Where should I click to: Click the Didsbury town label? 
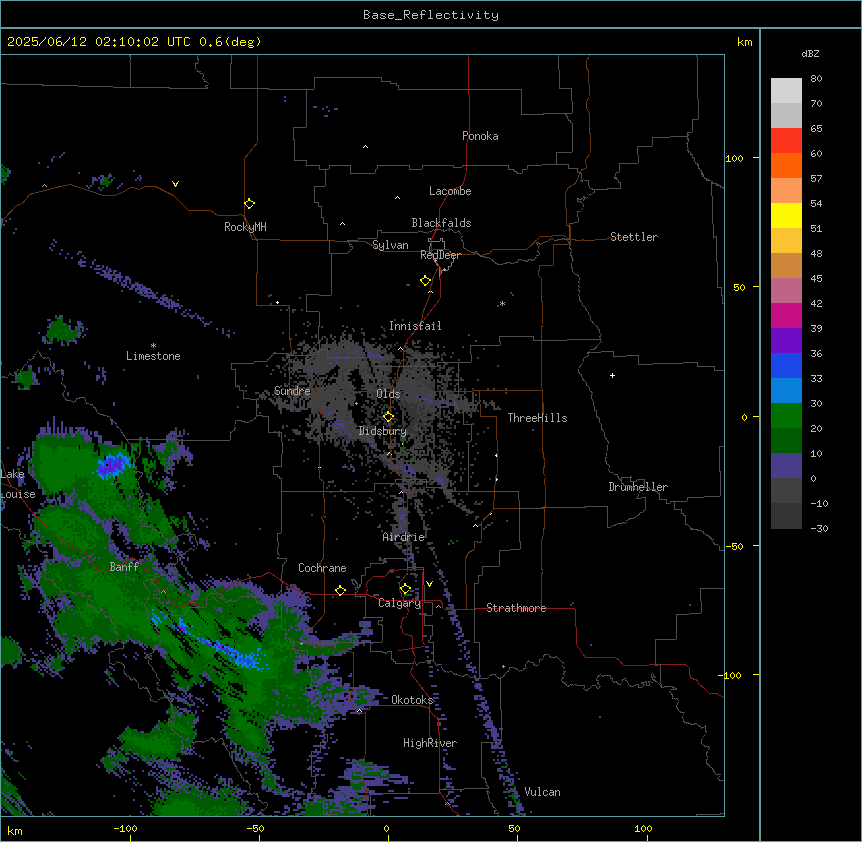click(383, 431)
